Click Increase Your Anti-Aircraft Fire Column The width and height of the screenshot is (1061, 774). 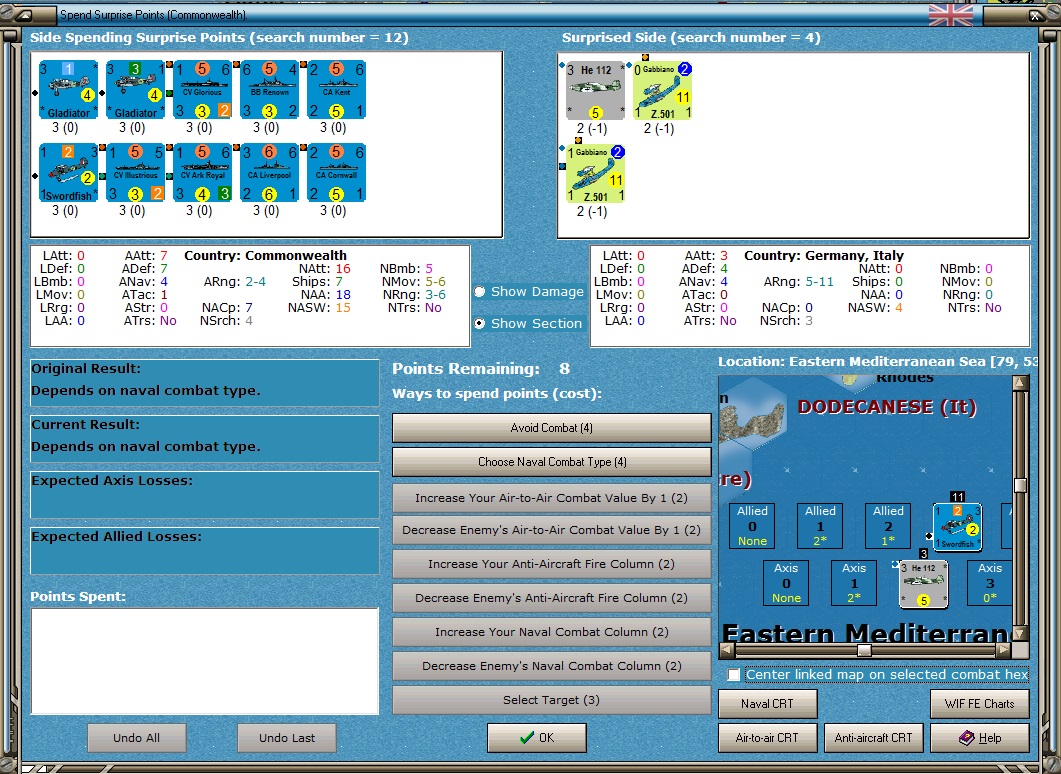click(x=551, y=564)
